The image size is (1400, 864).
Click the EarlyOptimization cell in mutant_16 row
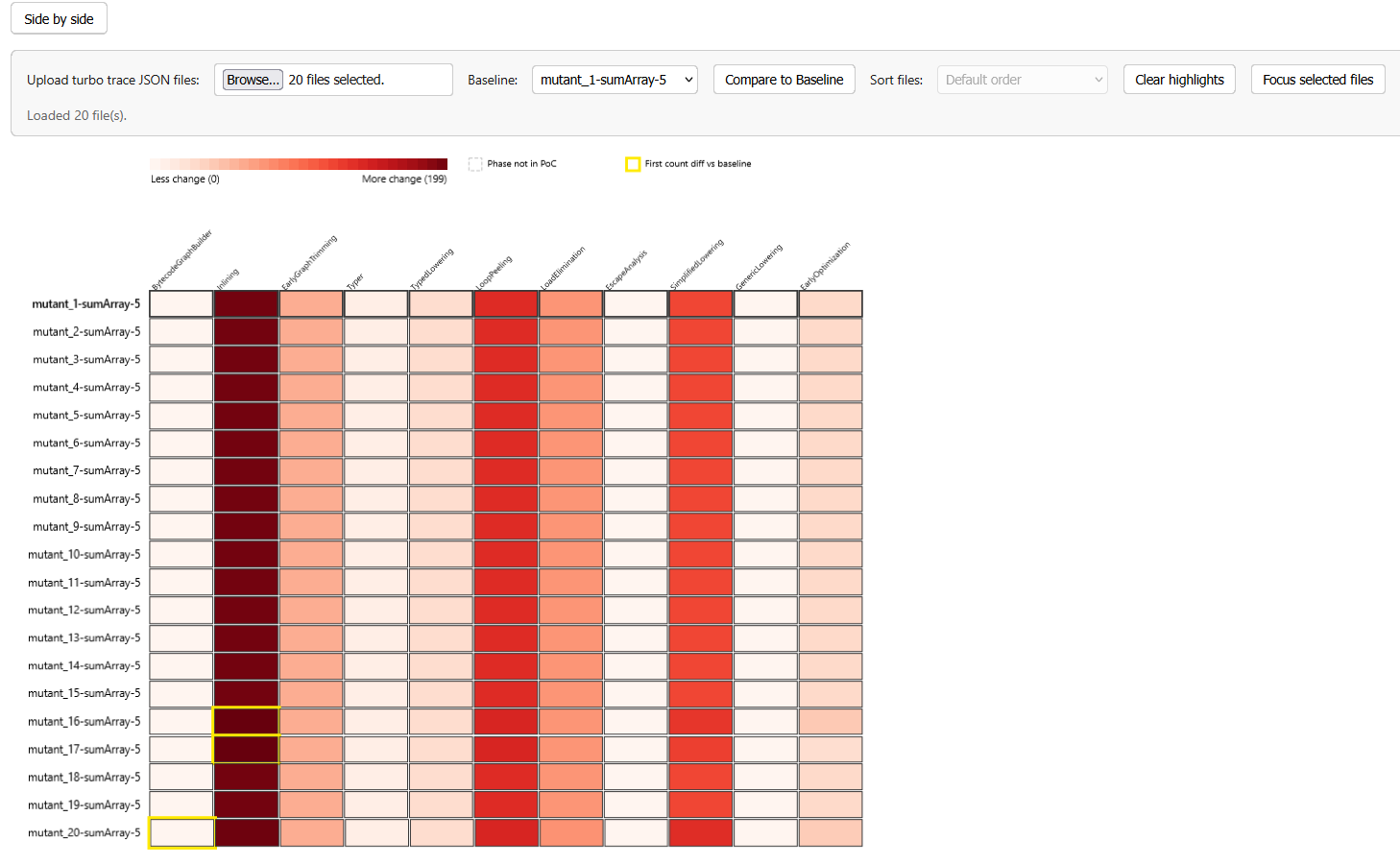coord(831,721)
